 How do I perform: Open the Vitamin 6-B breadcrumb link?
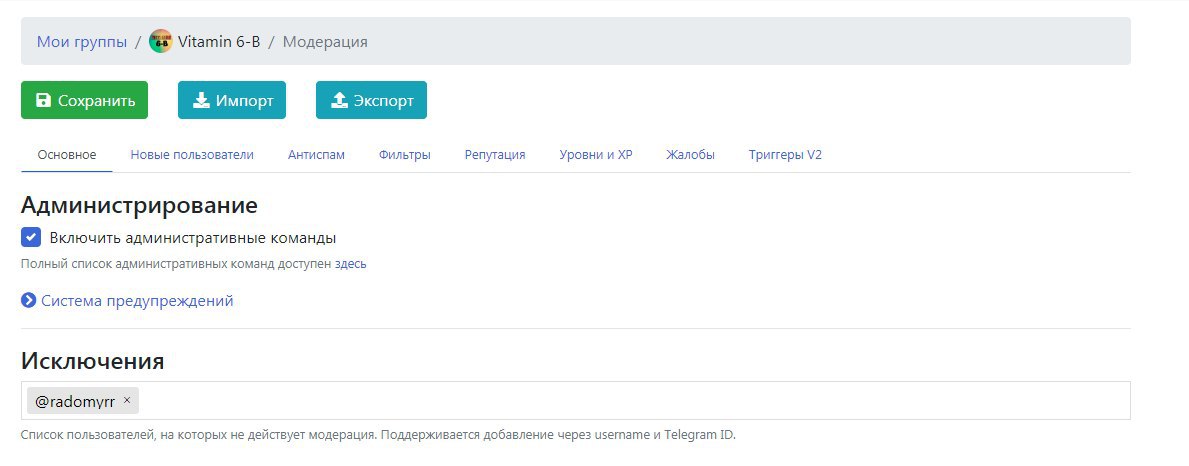219,42
